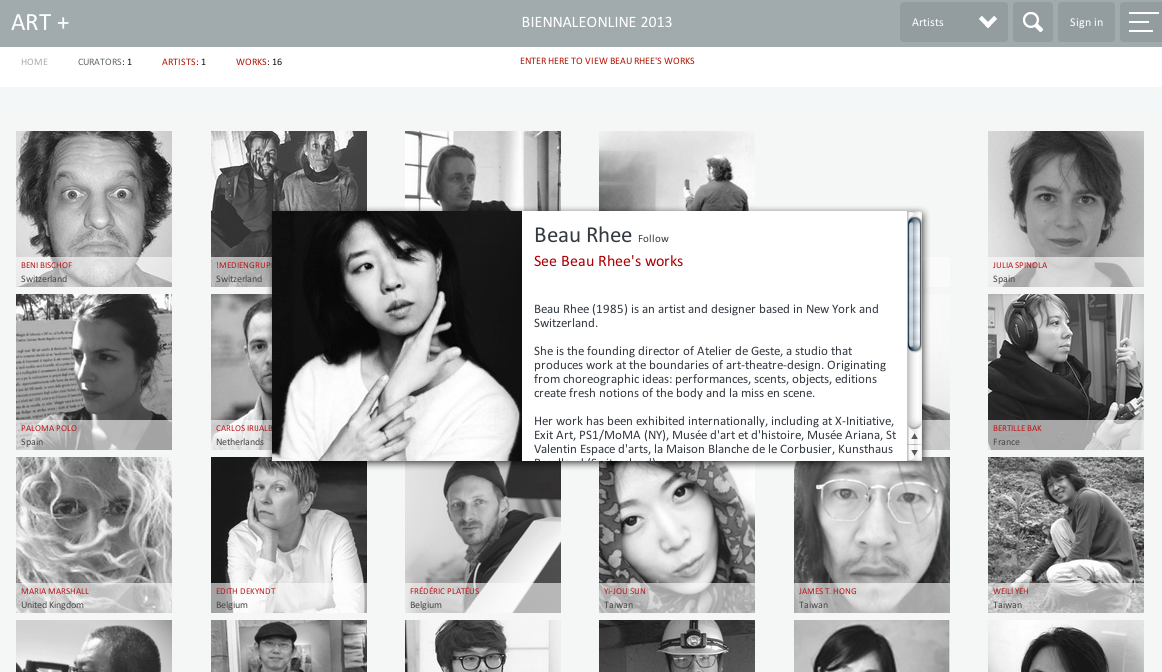
Task: Open James T. Hong's artist thumbnail
Action: pos(872,535)
